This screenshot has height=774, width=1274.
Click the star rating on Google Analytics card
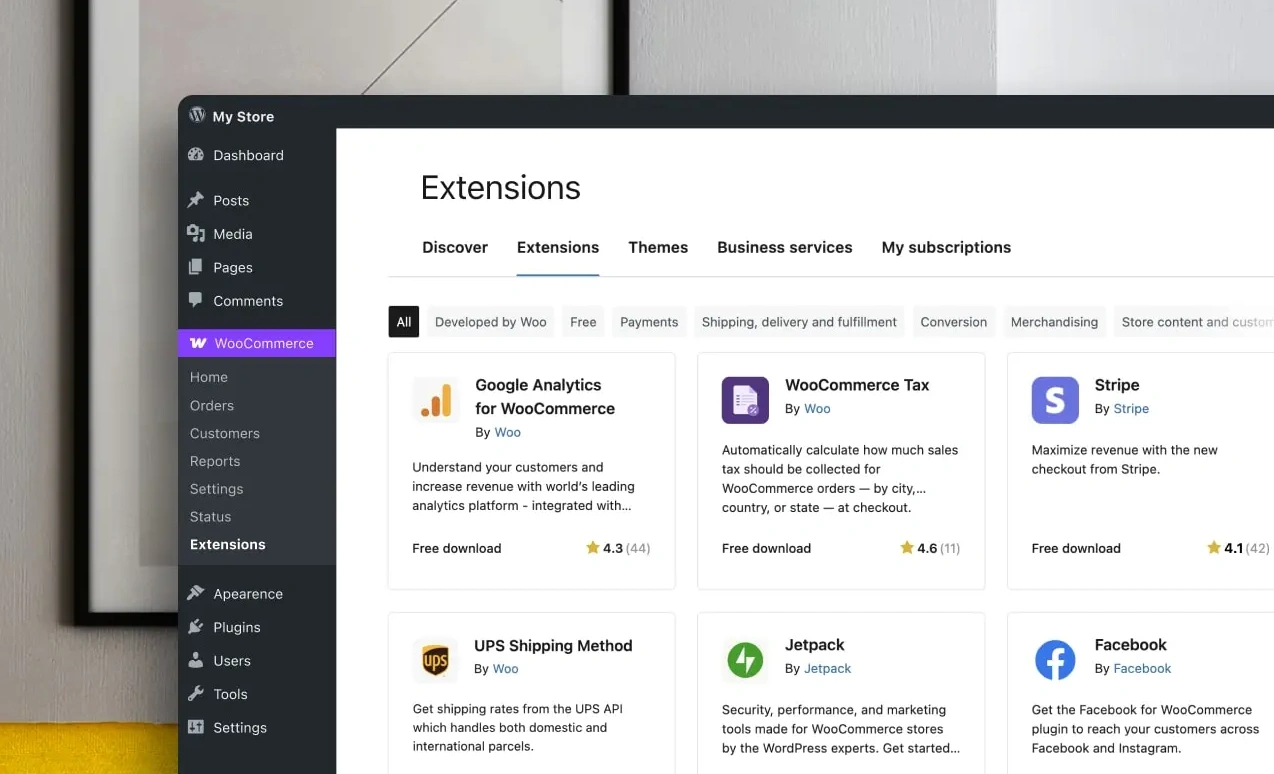coord(618,548)
